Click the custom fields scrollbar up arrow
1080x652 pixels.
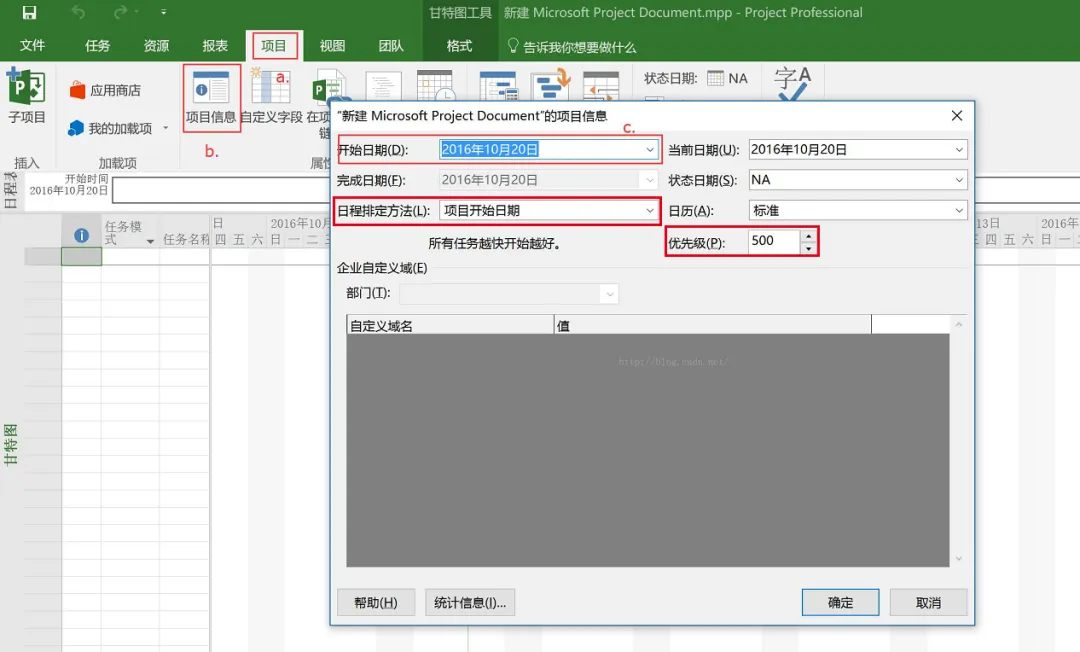958,324
